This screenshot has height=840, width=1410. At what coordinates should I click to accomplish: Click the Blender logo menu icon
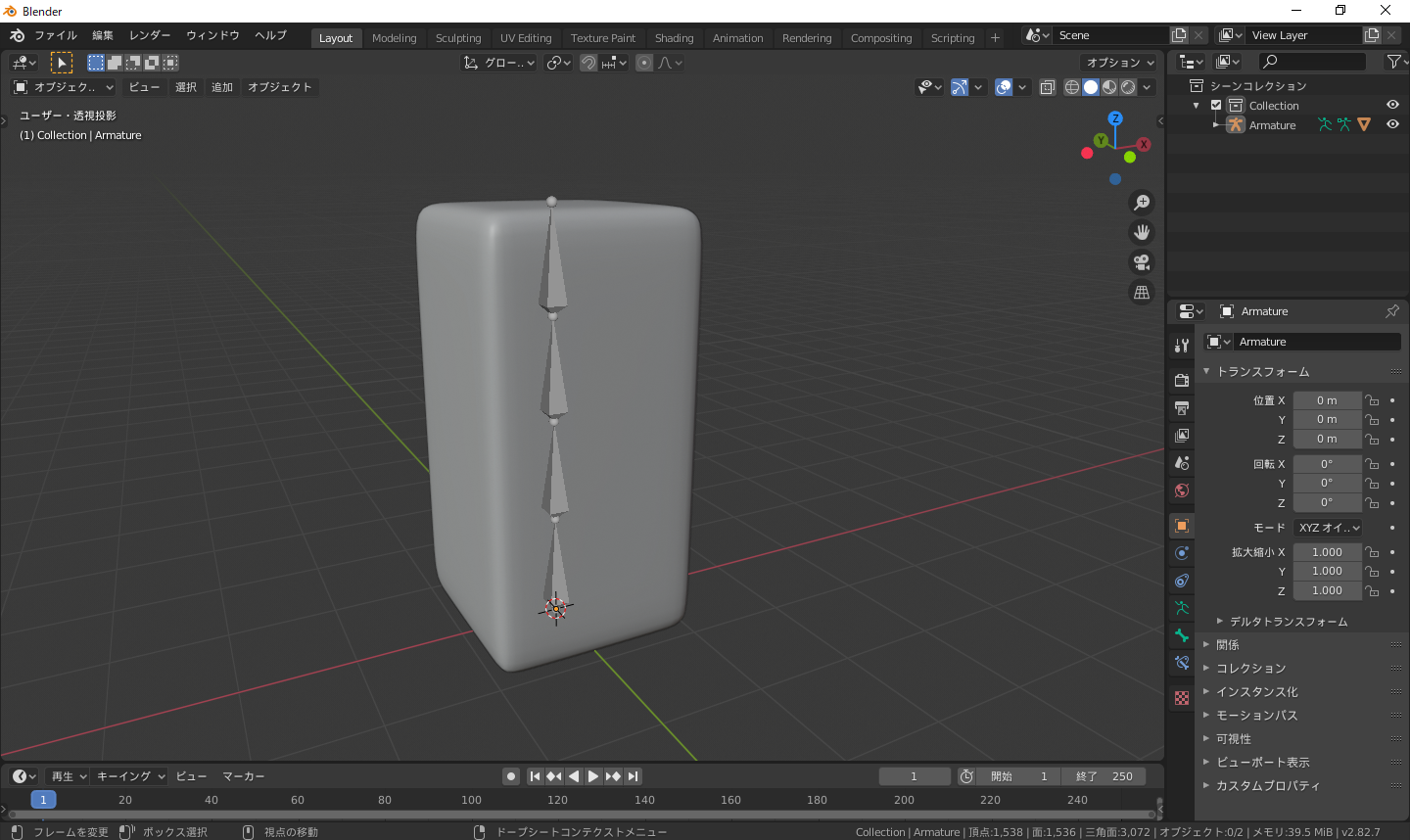pos(17,35)
